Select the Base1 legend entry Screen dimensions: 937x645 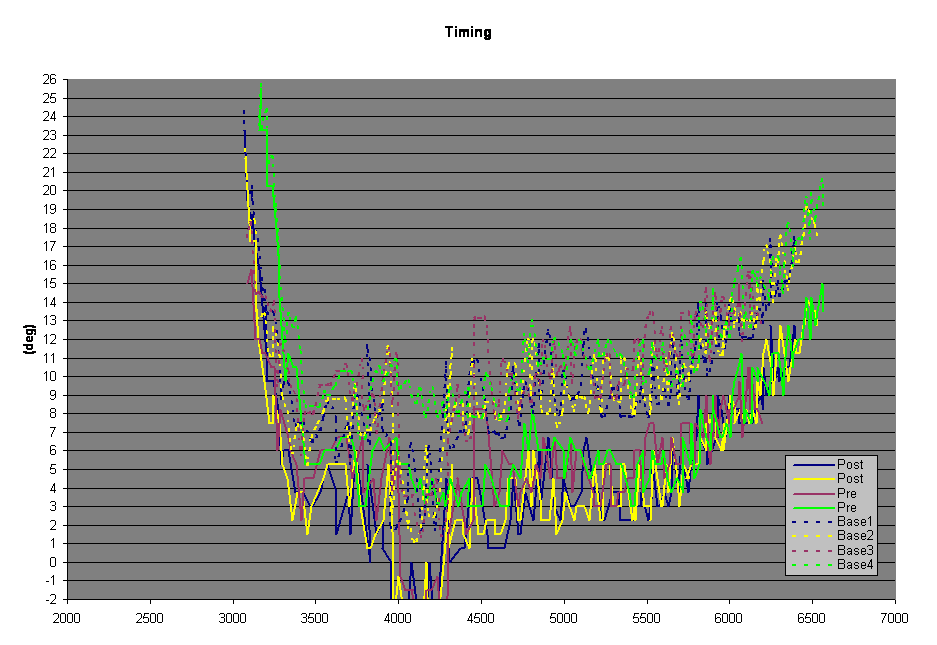coord(832,522)
